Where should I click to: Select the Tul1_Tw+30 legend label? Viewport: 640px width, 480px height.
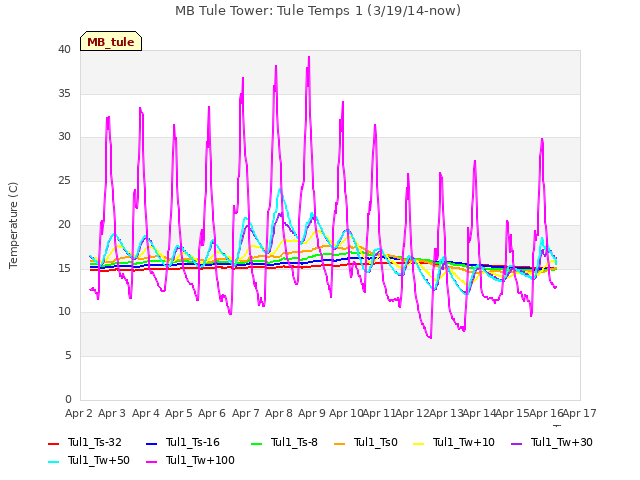(x=562, y=442)
